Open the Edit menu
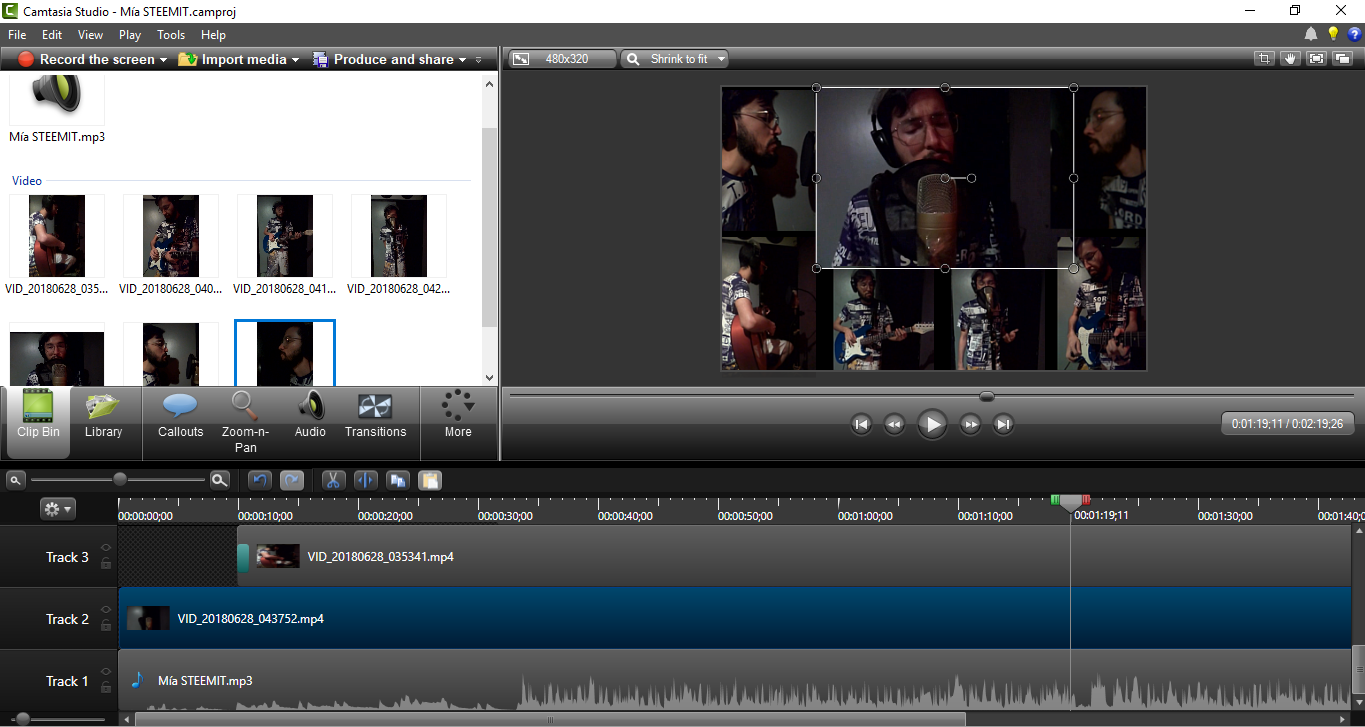Image resolution: width=1365 pixels, height=727 pixels. click(x=52, y=35)
